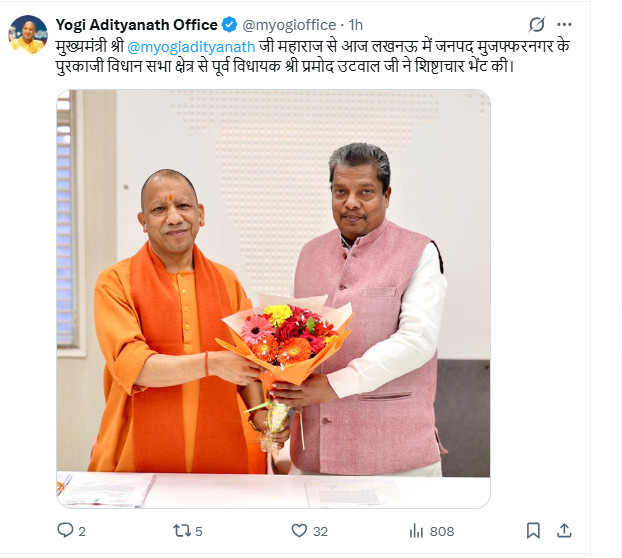Enlarge the bouquet photo in the tweet
The image size is (622, 558).
[273, 299]
